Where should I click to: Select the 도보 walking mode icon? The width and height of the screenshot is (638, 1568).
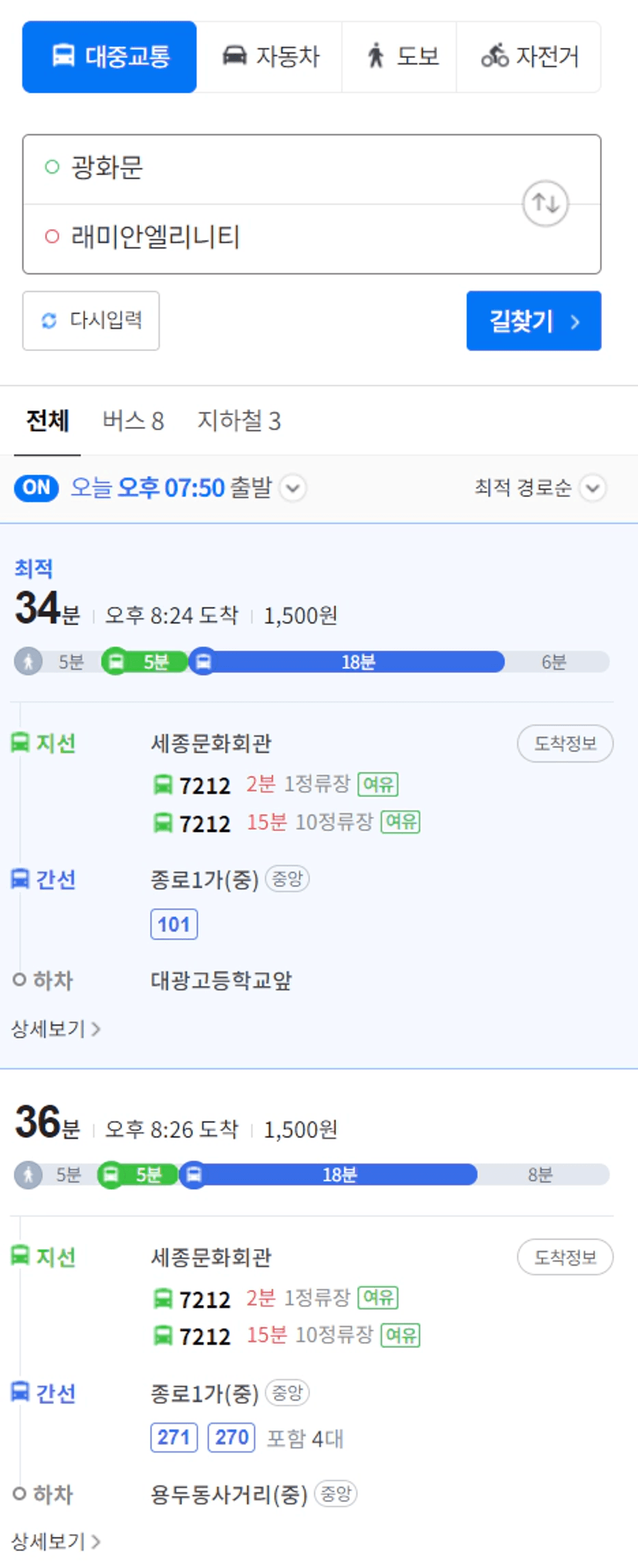[376, 56]
